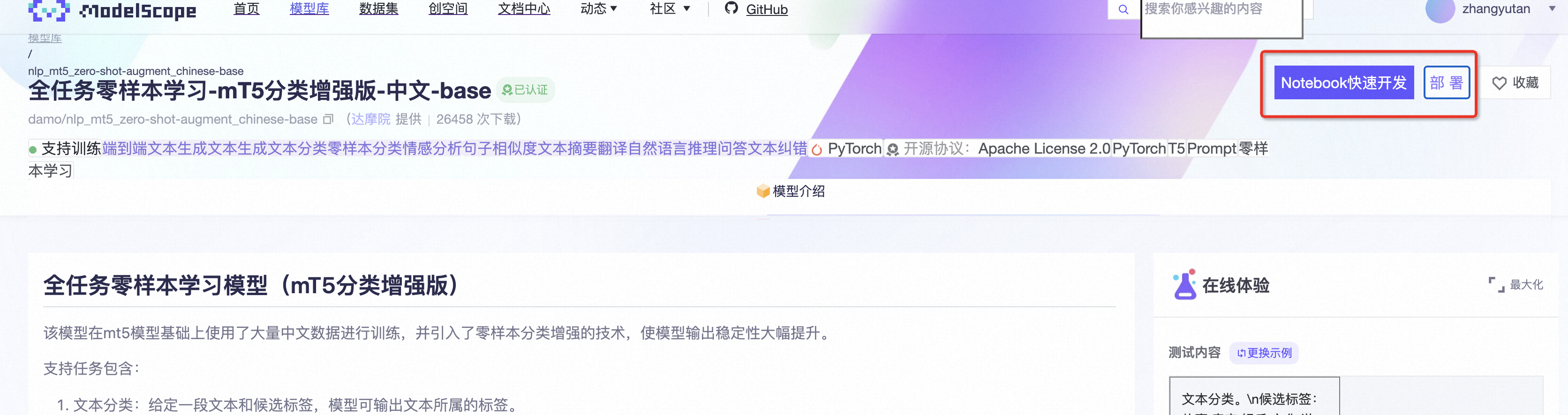Select the 文本纠错 tag
The image size is (1568, 415).
777,148
